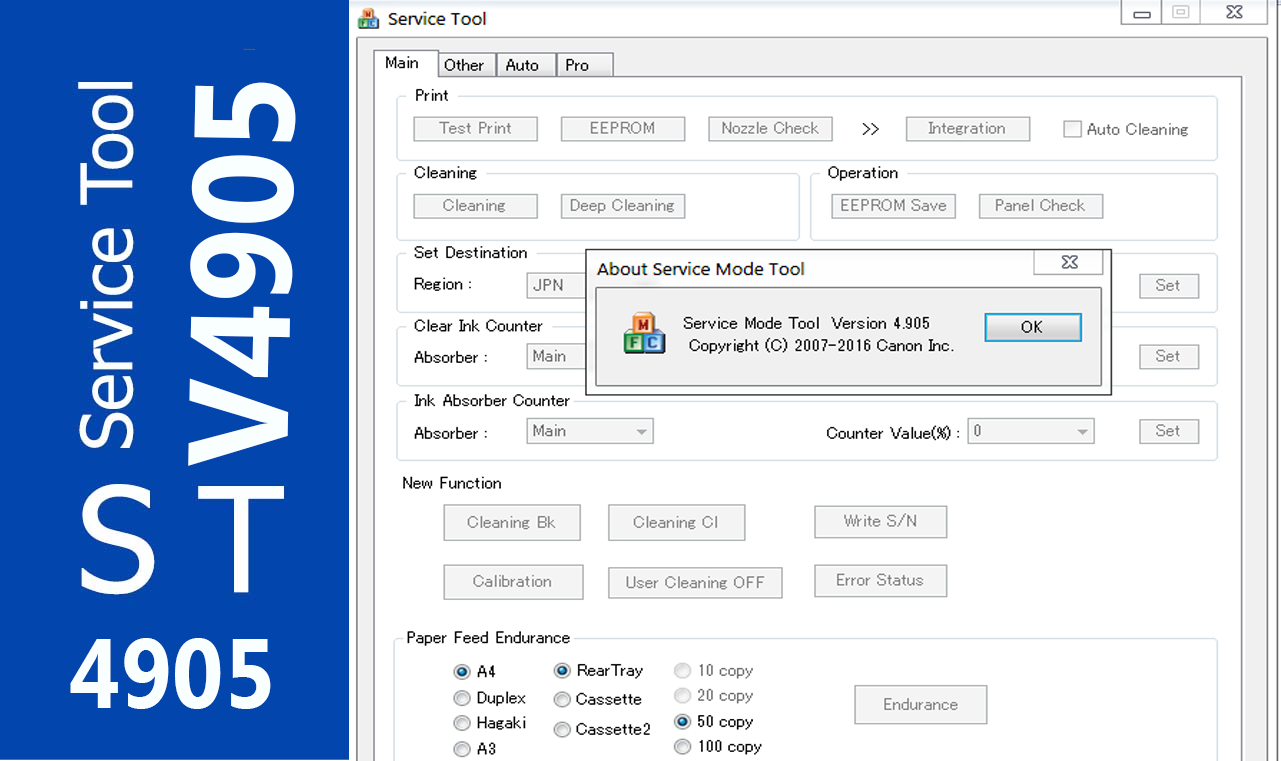Click the EEPROM print button
The image size is (1281, 761).
tap(622, 128)
